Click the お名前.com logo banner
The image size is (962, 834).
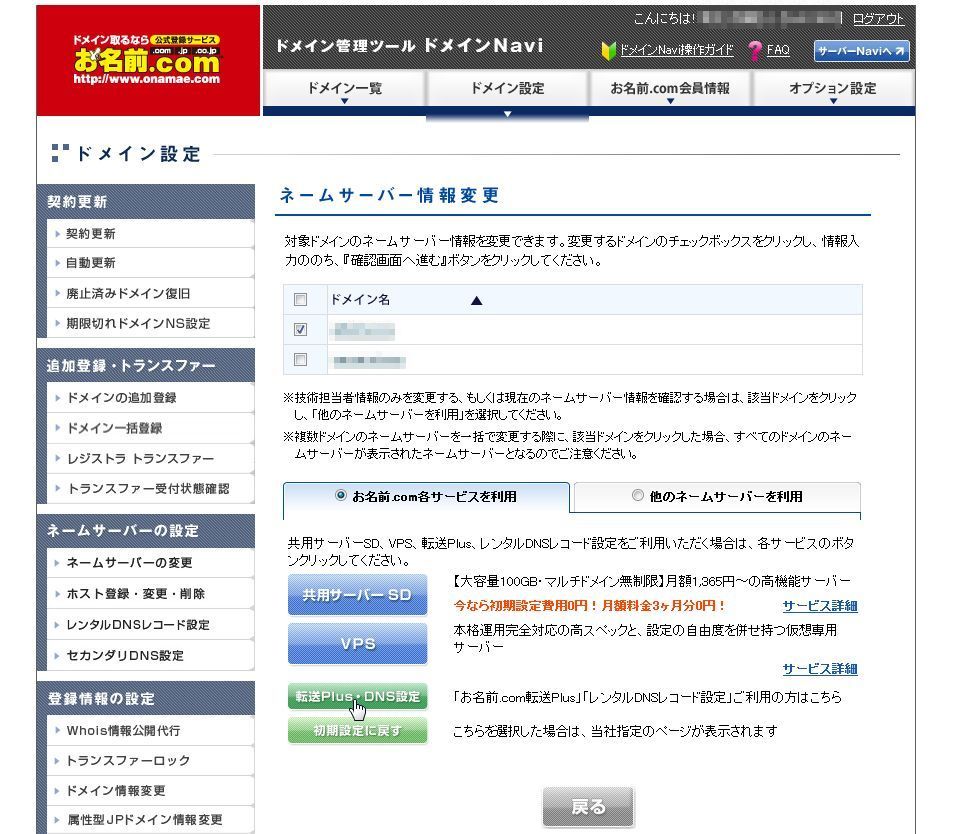(148, 60)
